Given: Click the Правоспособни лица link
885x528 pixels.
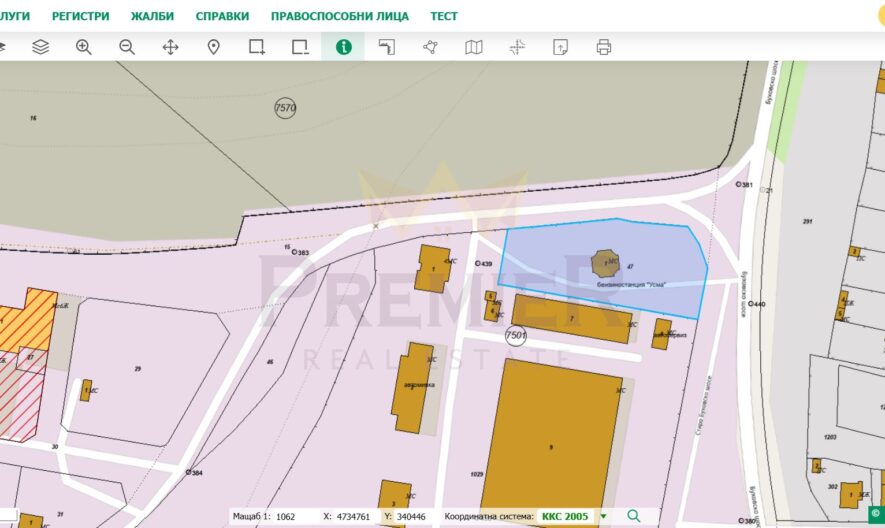Looking at the screenshot, I should coord(340,16).
